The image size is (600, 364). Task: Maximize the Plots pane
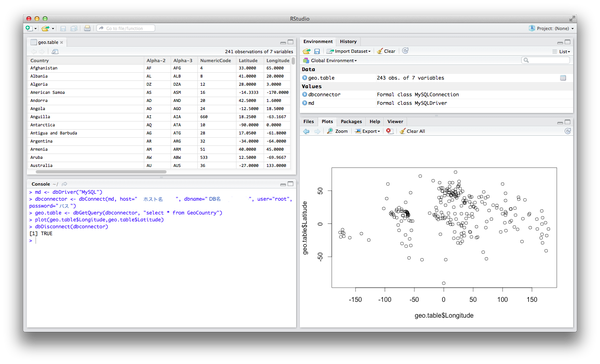(x=567, y=122)
